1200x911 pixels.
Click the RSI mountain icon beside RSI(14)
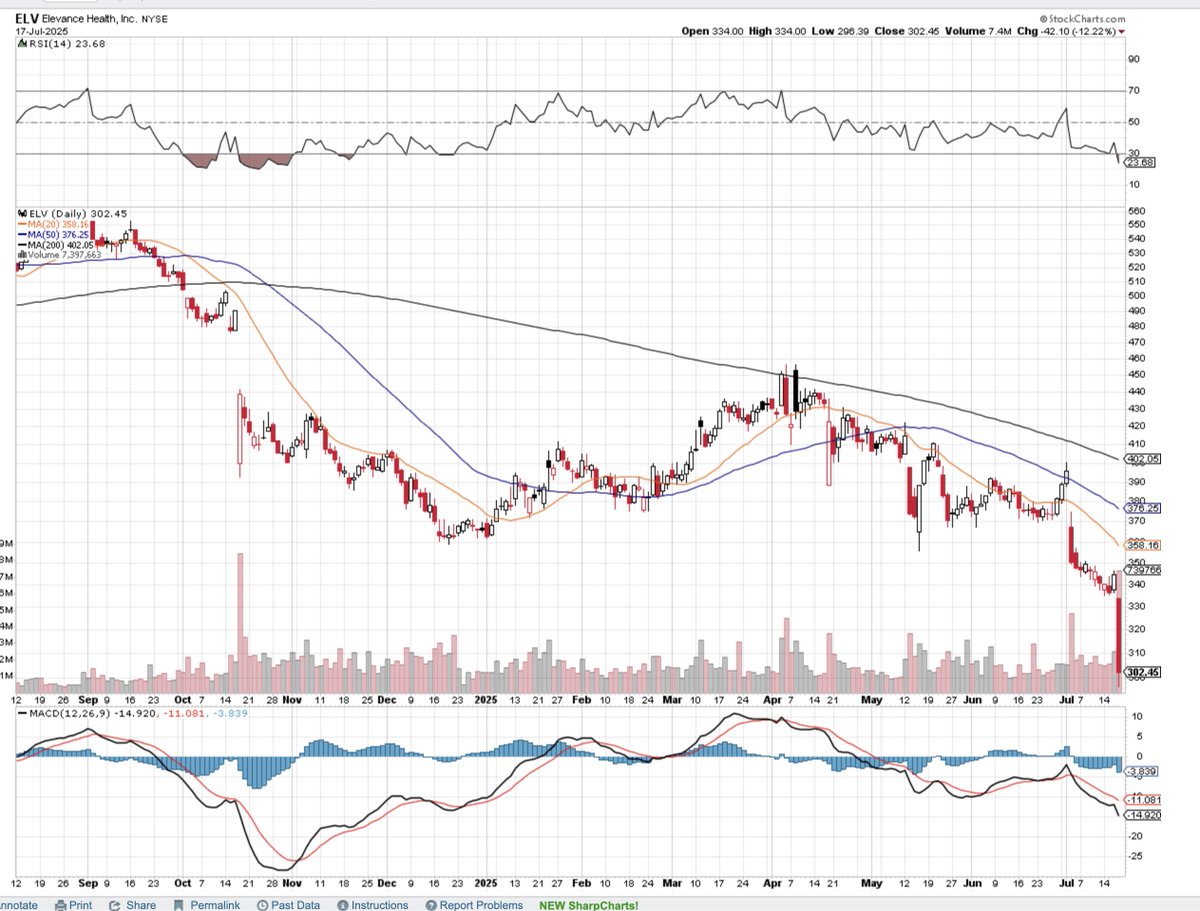coord(22,43)
